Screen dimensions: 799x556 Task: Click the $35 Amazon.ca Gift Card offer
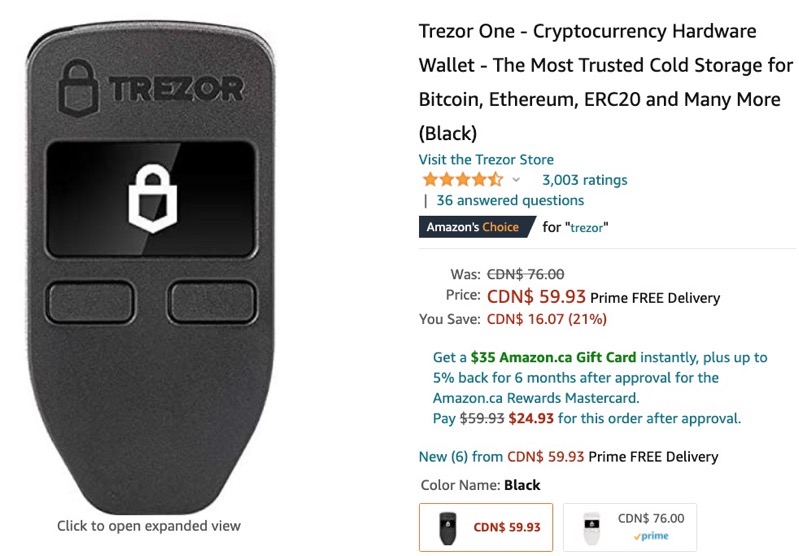click(553, 357)
